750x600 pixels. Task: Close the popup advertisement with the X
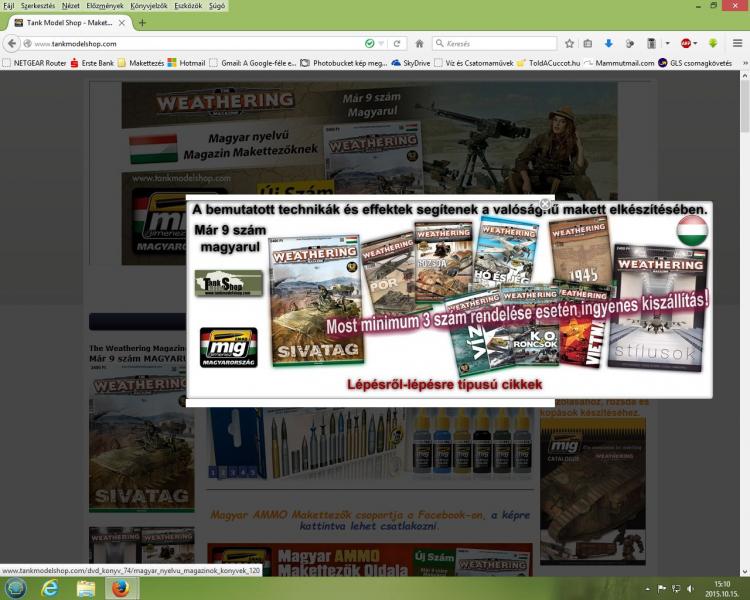tap(545, 204)
